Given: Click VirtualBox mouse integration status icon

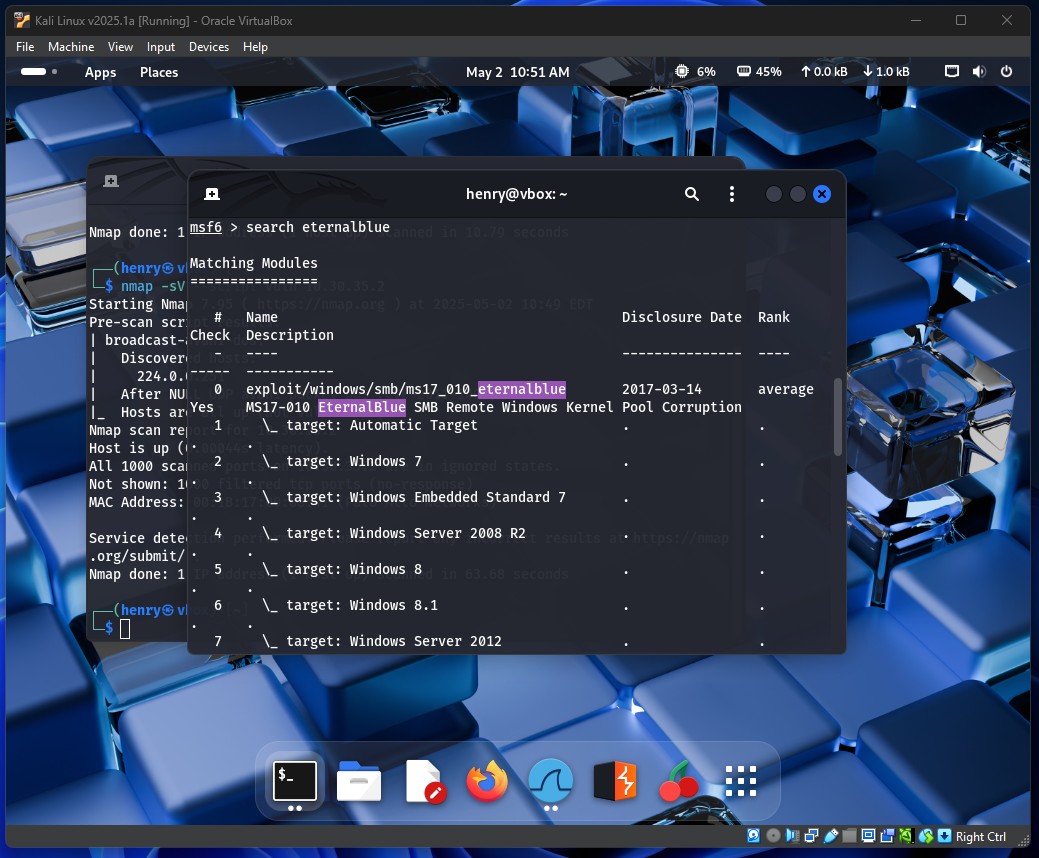Looking at the screenshot, I should click(x=926, y=835).
